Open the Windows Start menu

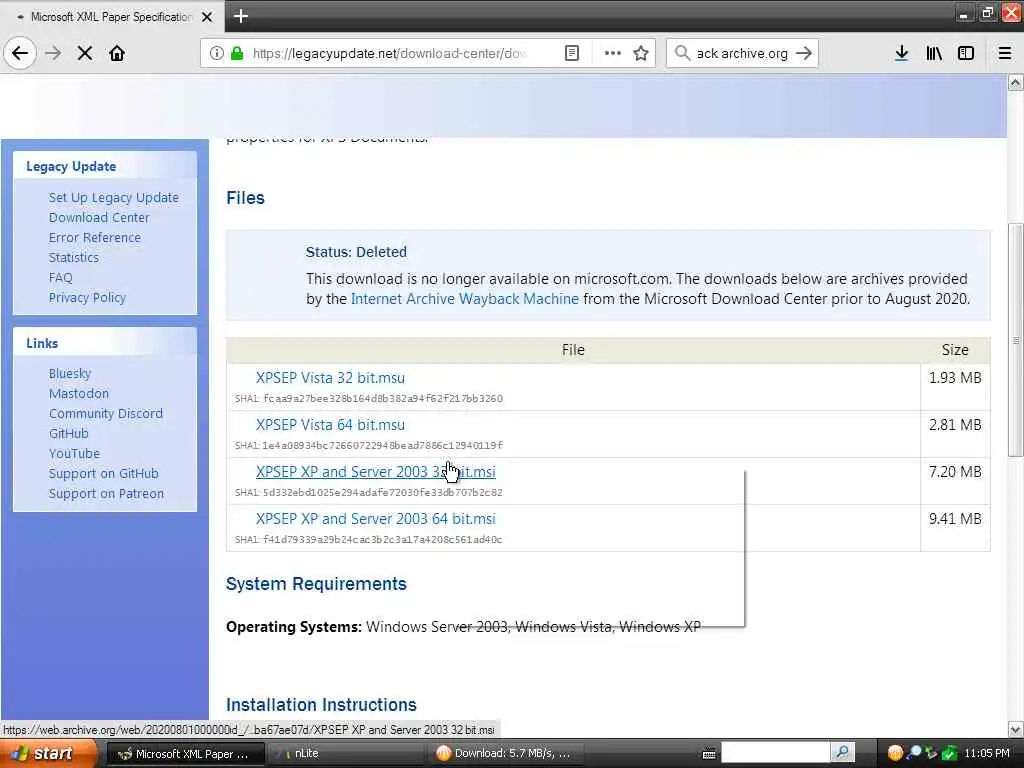[x=47, y=754]
